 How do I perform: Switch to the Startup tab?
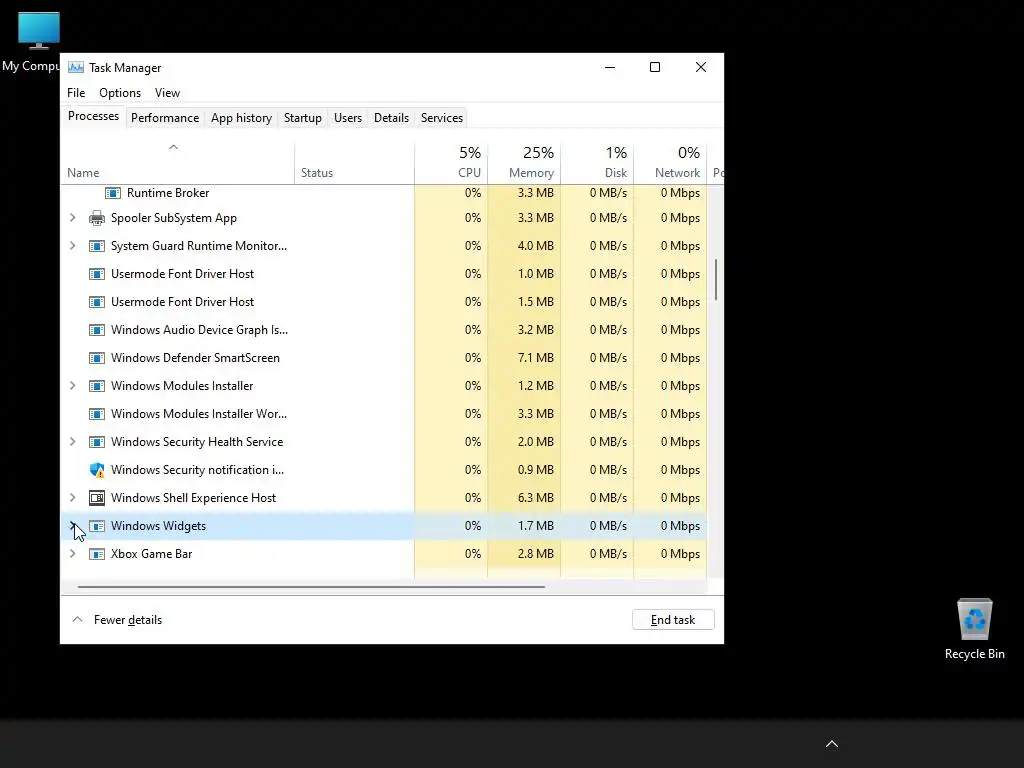(302, 118)
